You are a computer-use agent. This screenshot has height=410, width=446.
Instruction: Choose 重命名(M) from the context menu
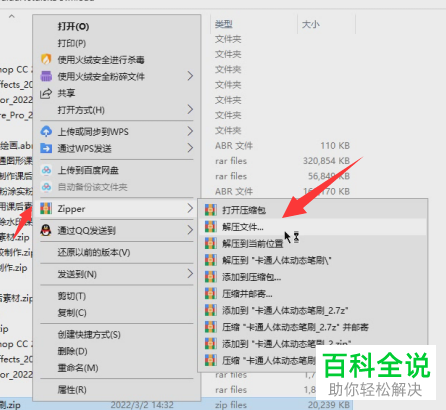pyautogui.click(x=117, y=368)
